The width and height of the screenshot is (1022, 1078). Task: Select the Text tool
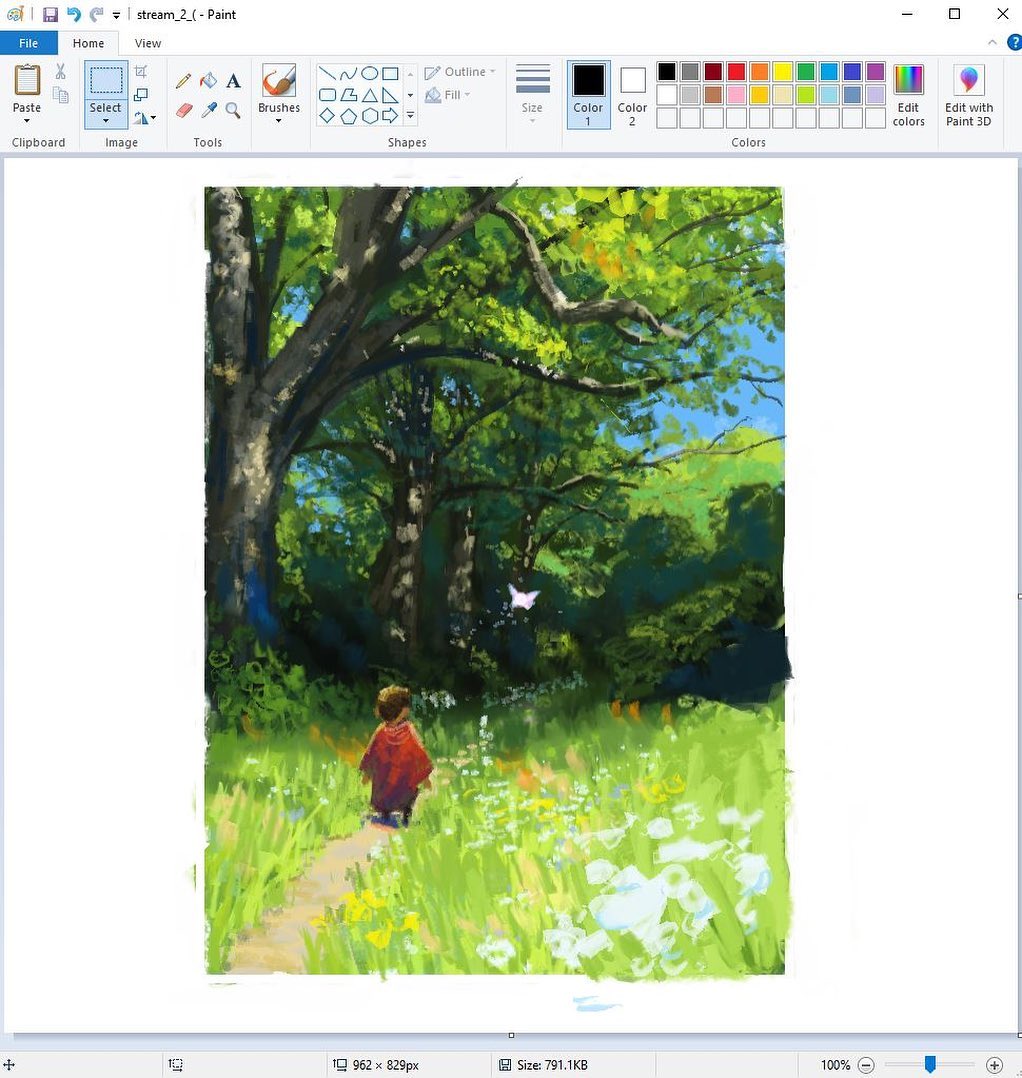click(233, 81)
